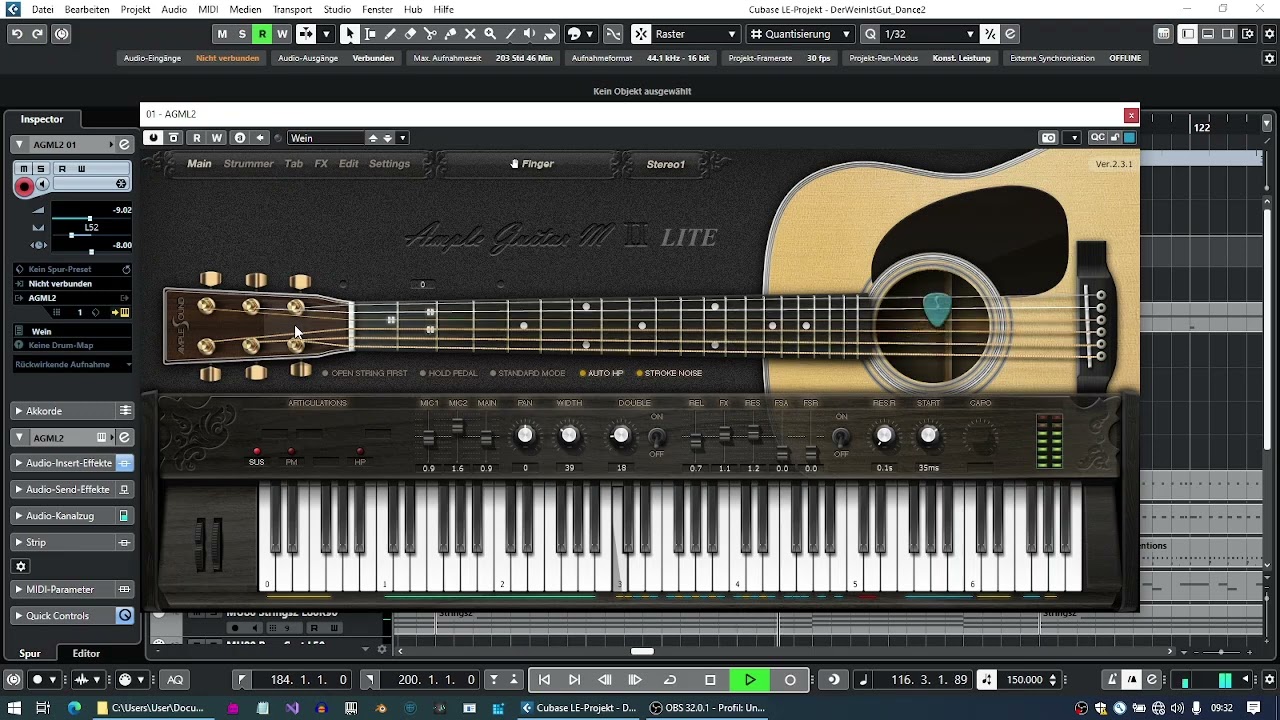1280x720 pixels.
Task: Enable OPEN STRING FIRST option
Action: pos(365,373)
